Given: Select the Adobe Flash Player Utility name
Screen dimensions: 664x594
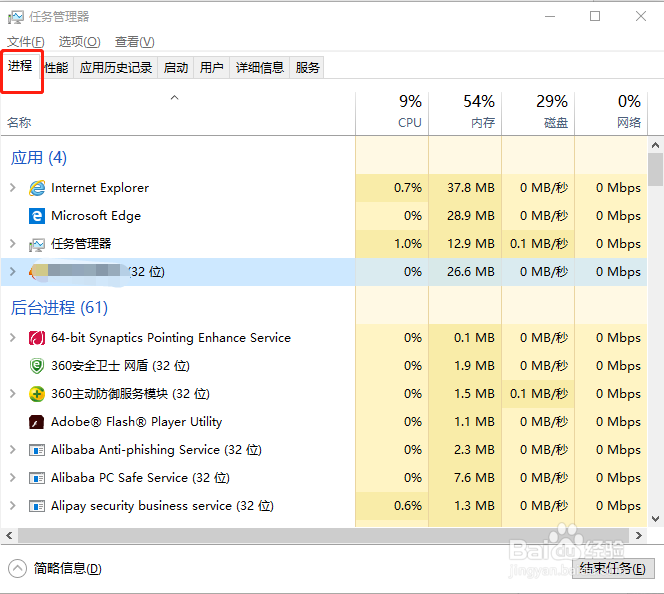Looking at the screenshot, I should click(136, 422).
